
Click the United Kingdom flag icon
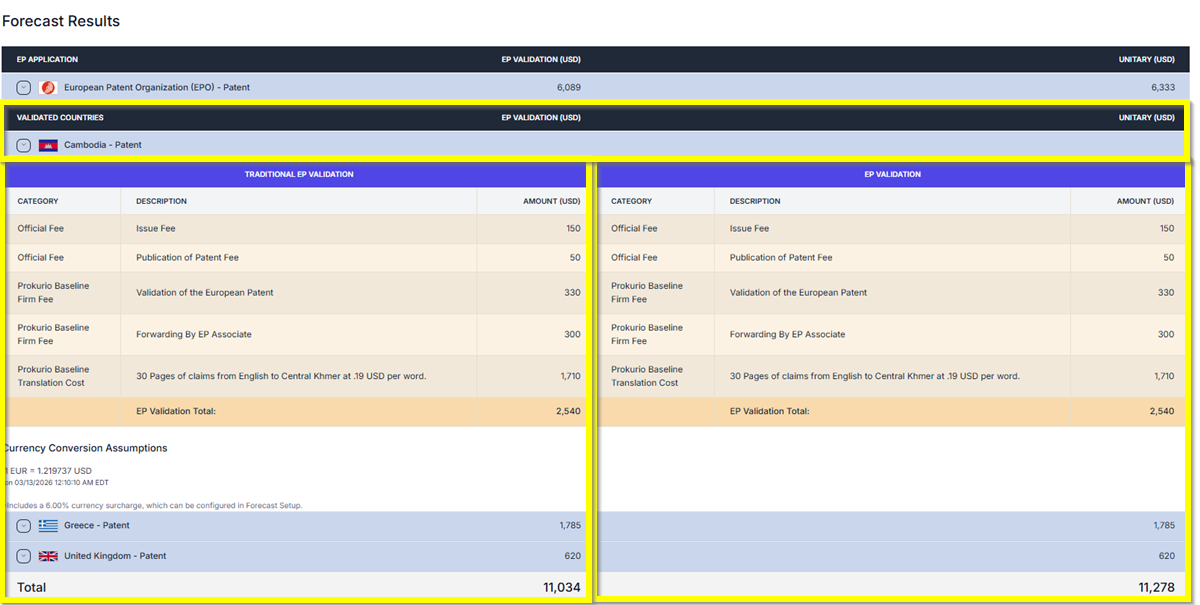[x=47, y=556]
